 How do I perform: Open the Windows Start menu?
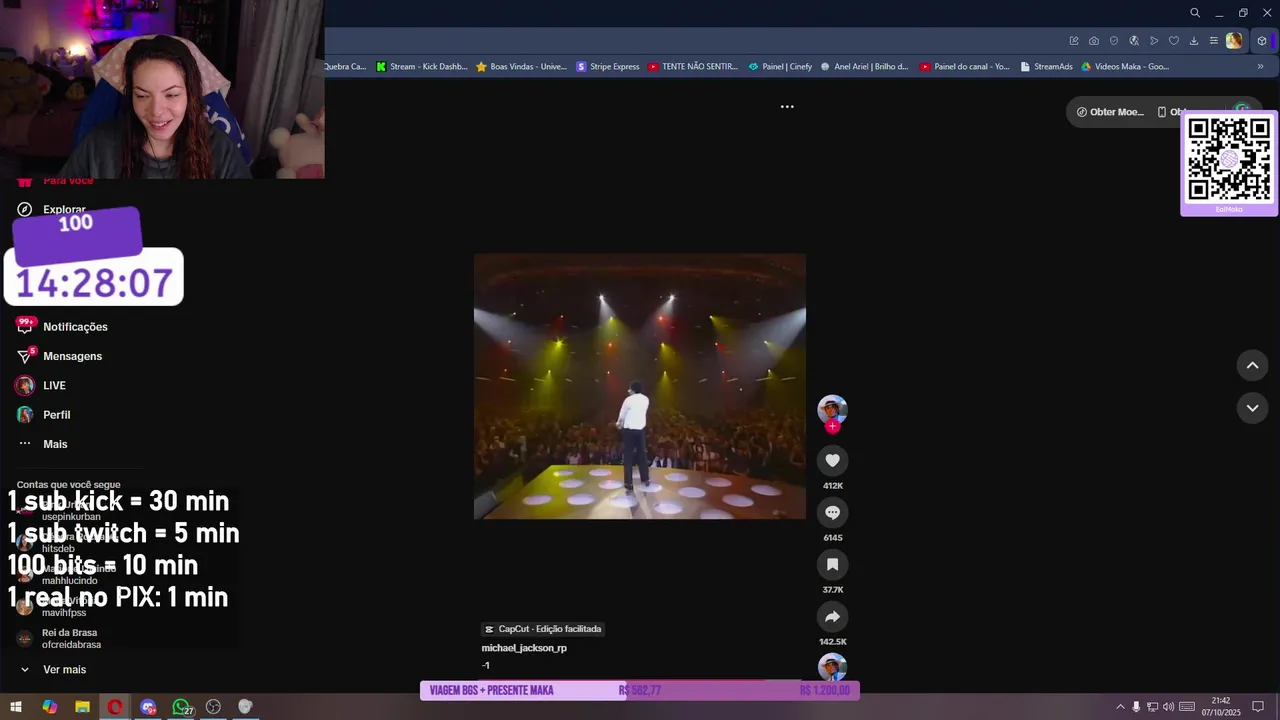pyautogui.click(x=15, y=707)
